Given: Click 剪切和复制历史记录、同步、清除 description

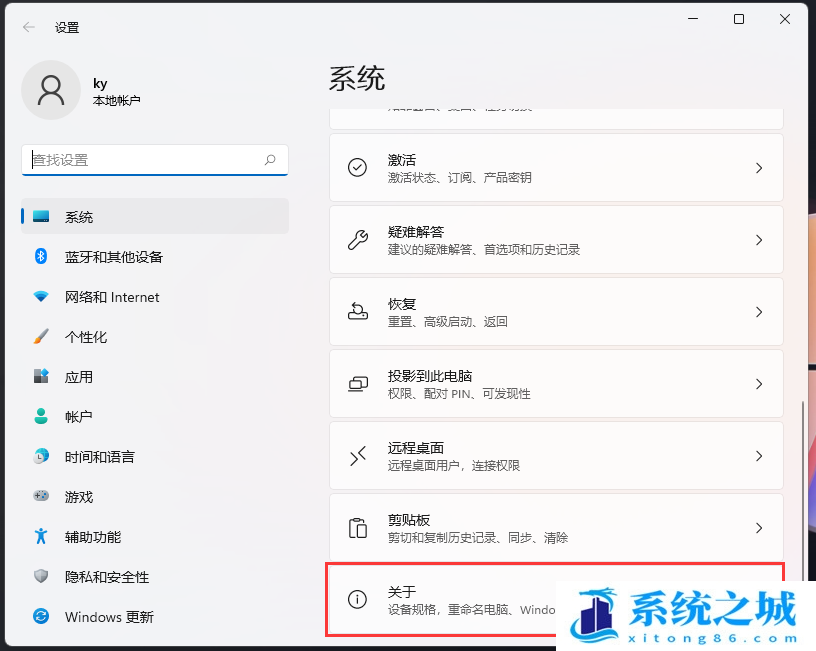Looking at the screenshot, I should click(478, 538).
